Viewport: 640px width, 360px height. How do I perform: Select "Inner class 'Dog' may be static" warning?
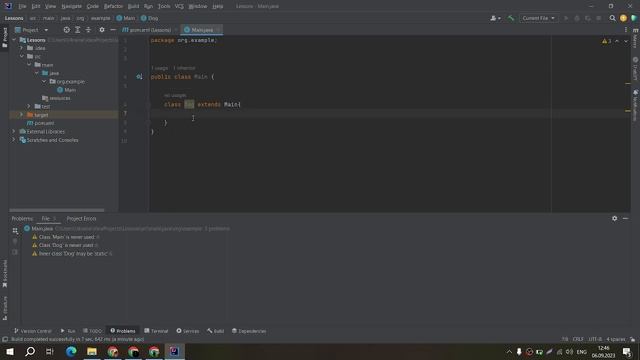coord(72,253)
